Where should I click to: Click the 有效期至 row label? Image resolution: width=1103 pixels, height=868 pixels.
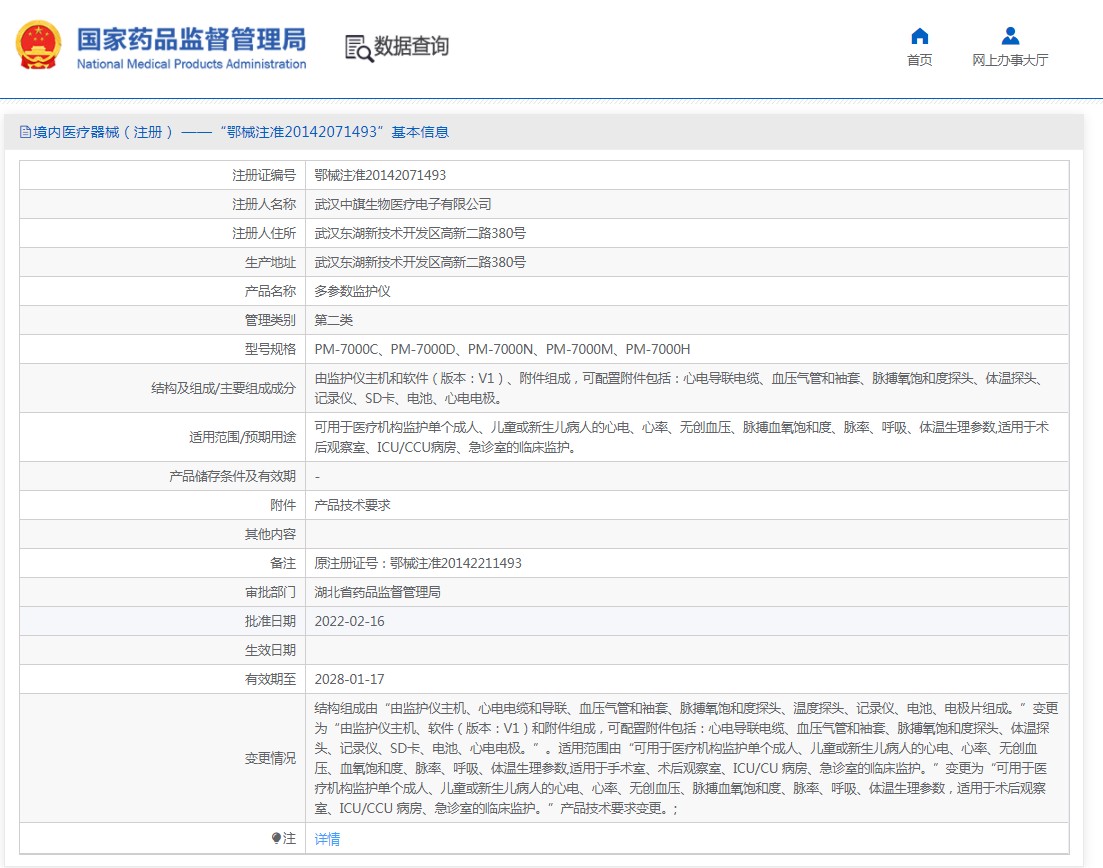(x=270, y=679)
